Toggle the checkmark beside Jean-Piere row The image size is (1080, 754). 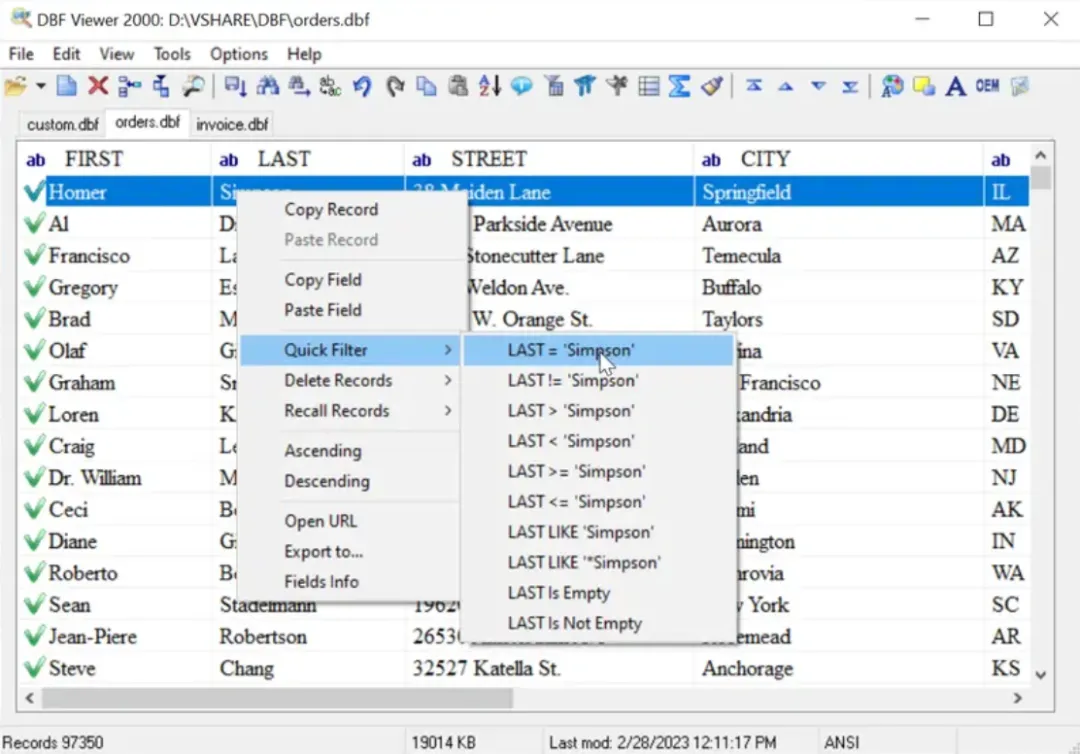[x=34, y=636]
